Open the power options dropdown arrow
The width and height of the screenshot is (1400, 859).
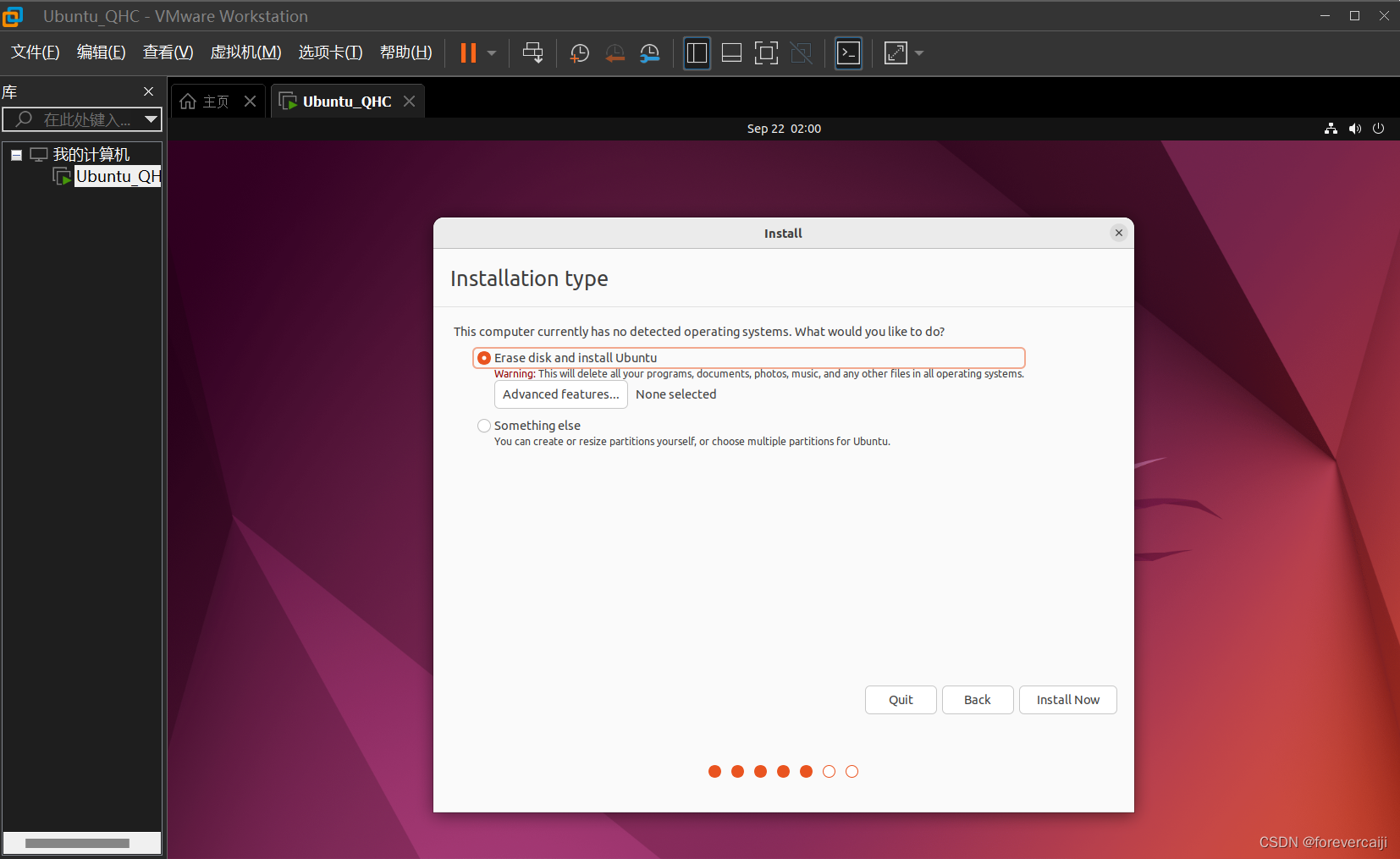click(x=492, y=52)
